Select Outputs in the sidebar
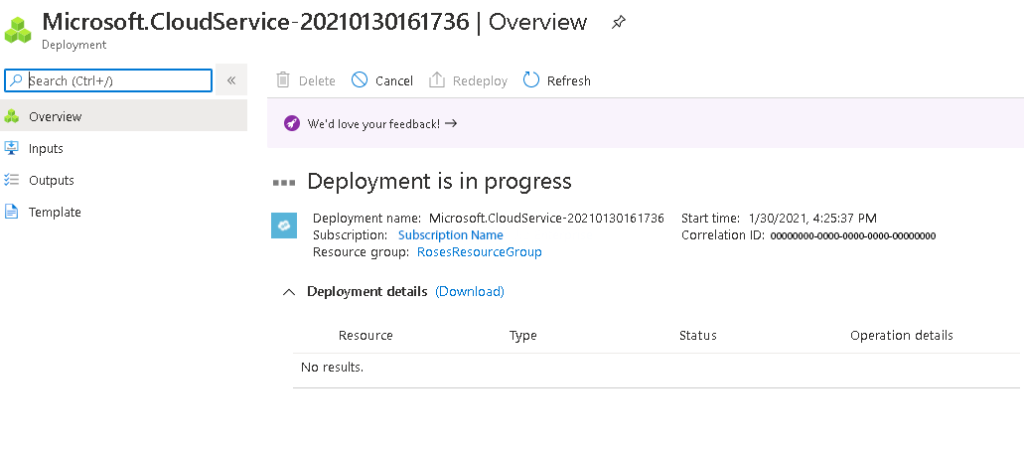The image size is (1024, 455). coord(123,180)
